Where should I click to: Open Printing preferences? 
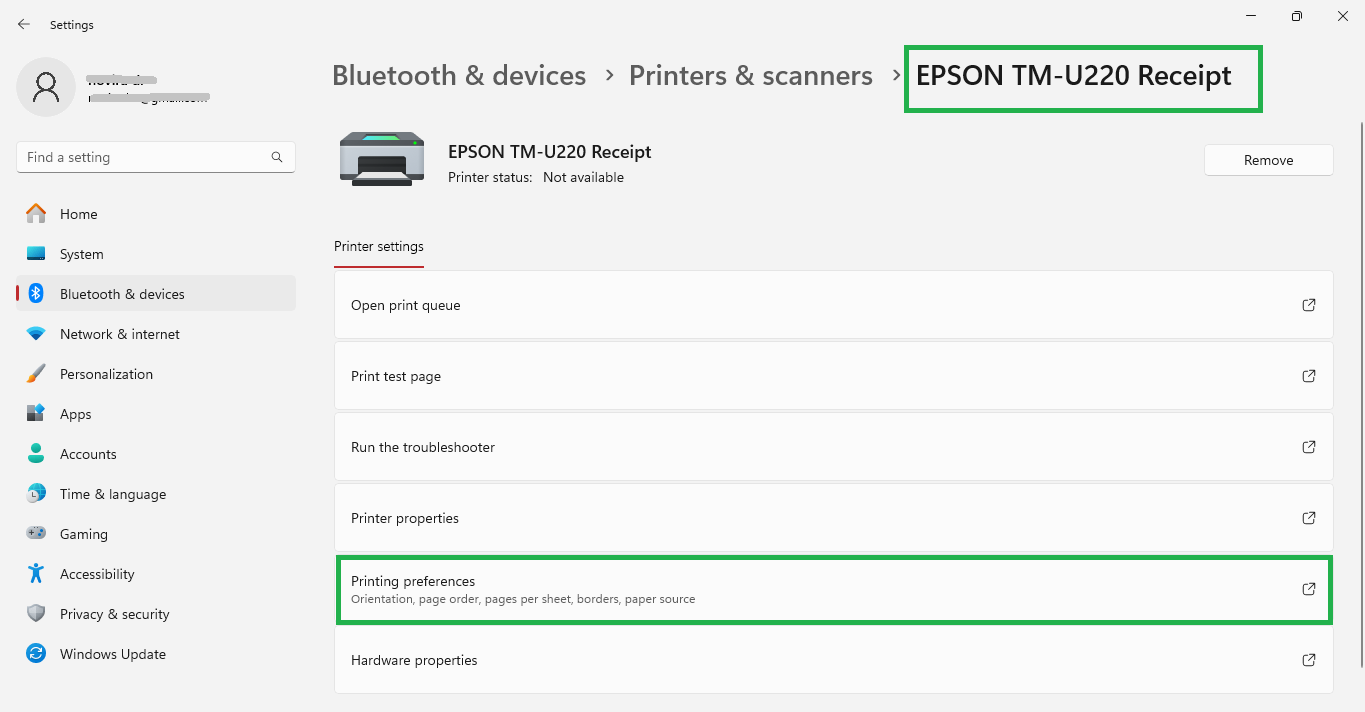coord(834,590)
